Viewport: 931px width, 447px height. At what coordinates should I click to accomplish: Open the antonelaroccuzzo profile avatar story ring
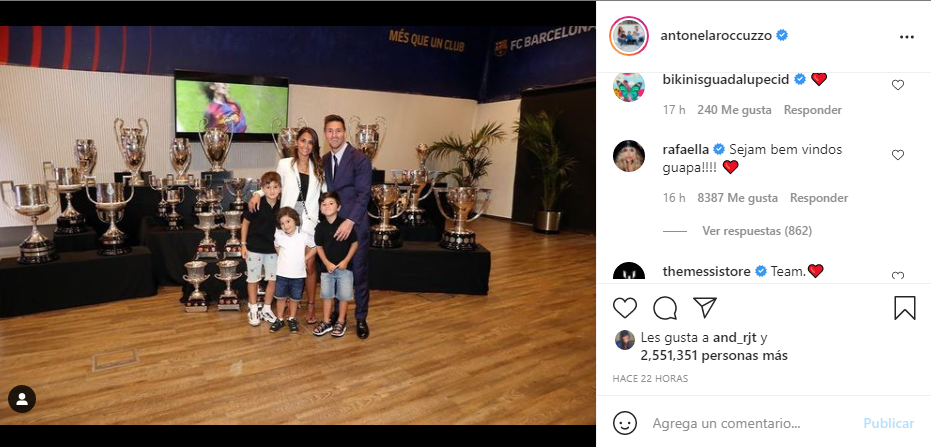tap(629, 36)
